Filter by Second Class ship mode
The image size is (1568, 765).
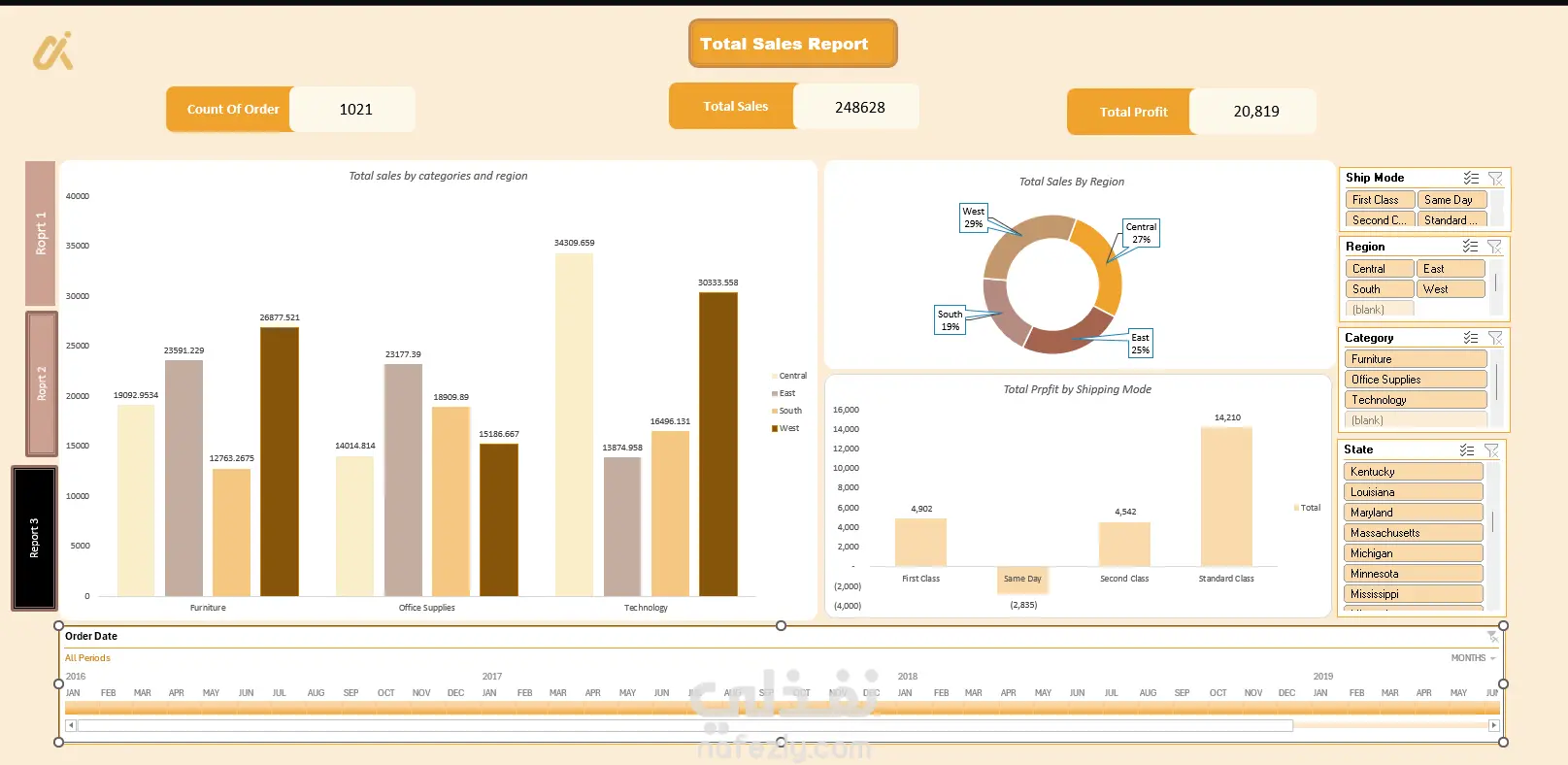tap(1380, 220)
